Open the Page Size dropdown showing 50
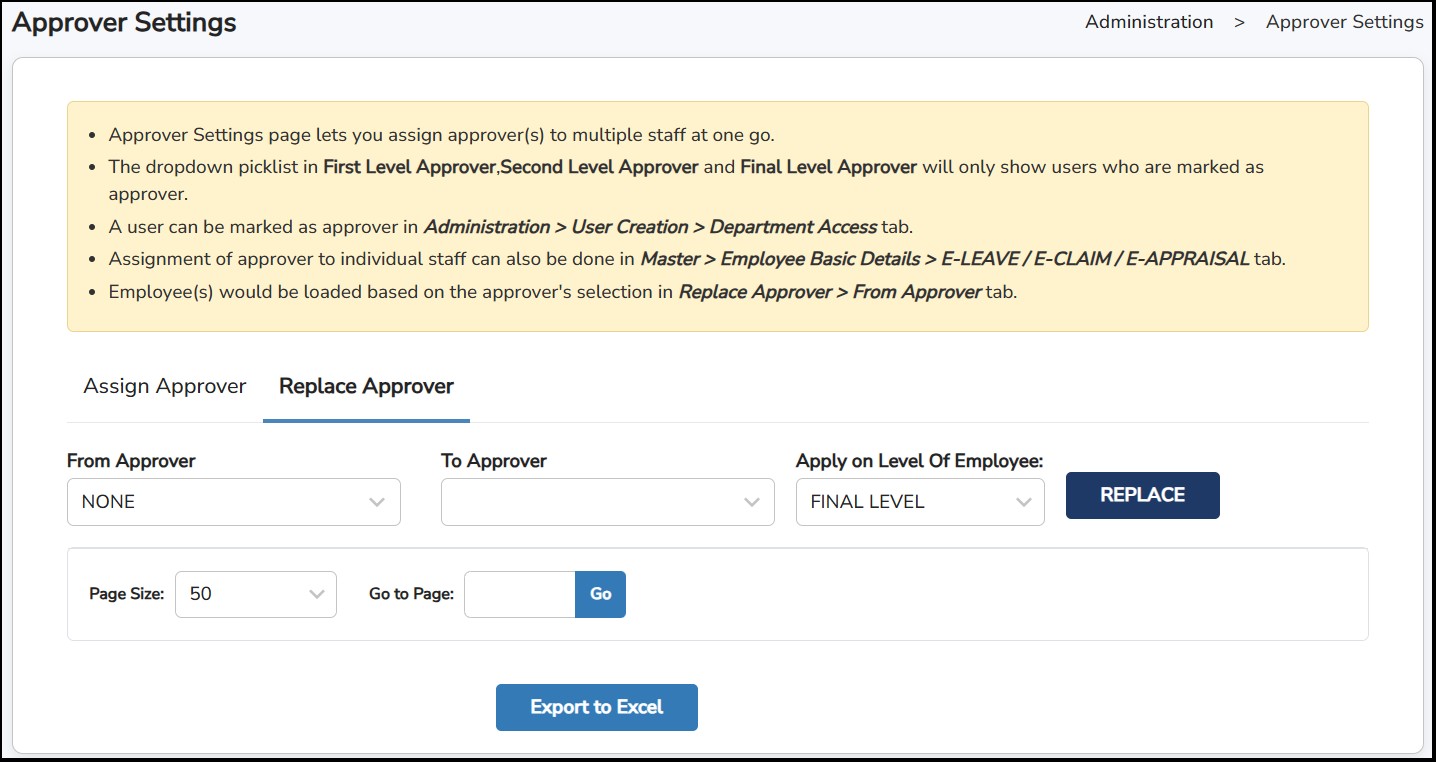 255,594
